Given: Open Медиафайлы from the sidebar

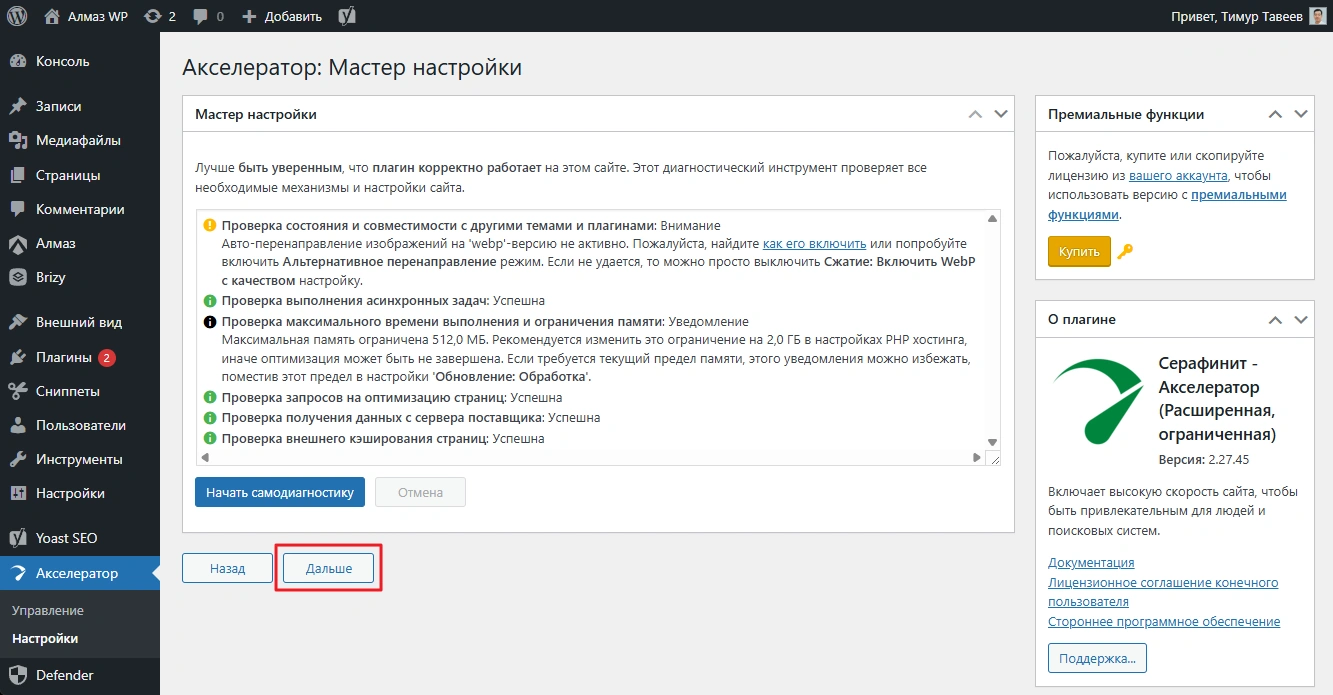Looking at the screenshot, I should pyautogui.click(x=78, y=140).
